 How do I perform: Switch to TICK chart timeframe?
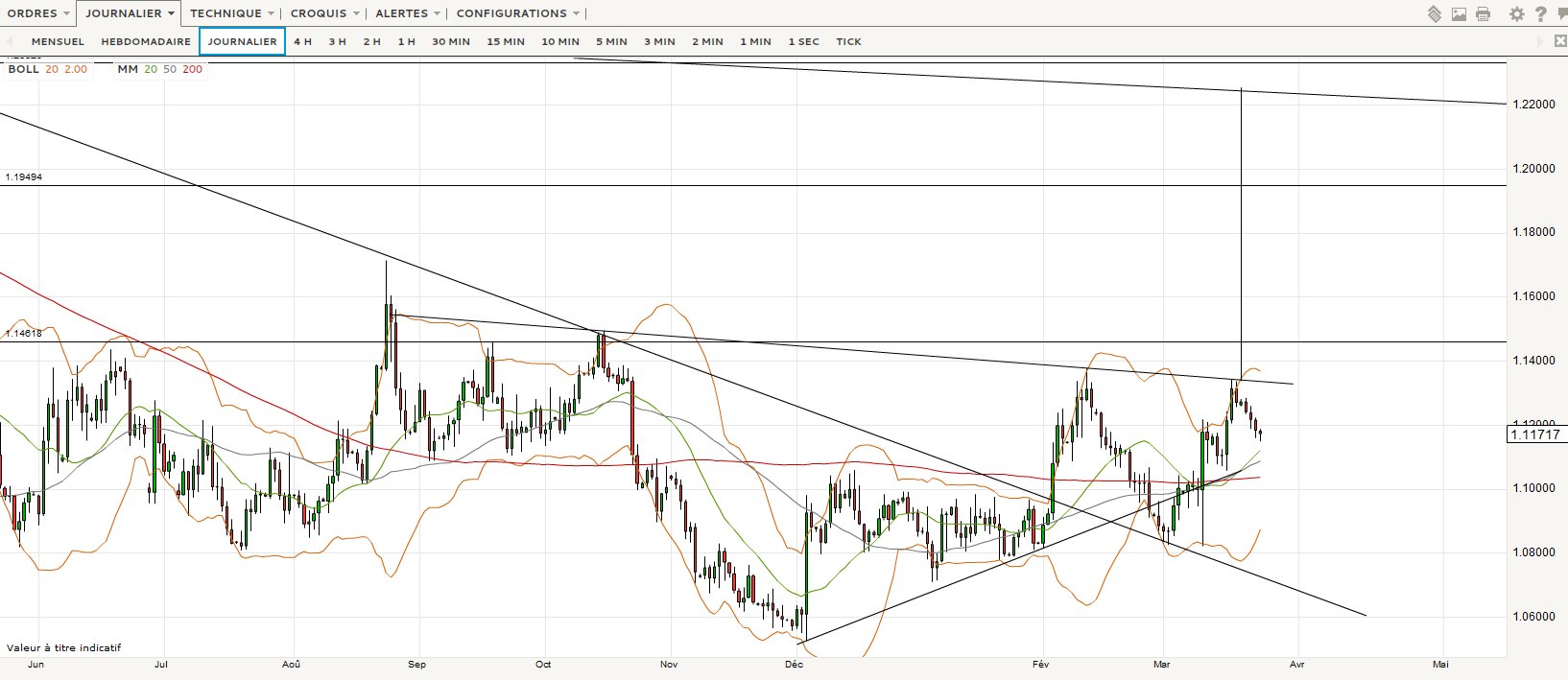pos(848,41)
